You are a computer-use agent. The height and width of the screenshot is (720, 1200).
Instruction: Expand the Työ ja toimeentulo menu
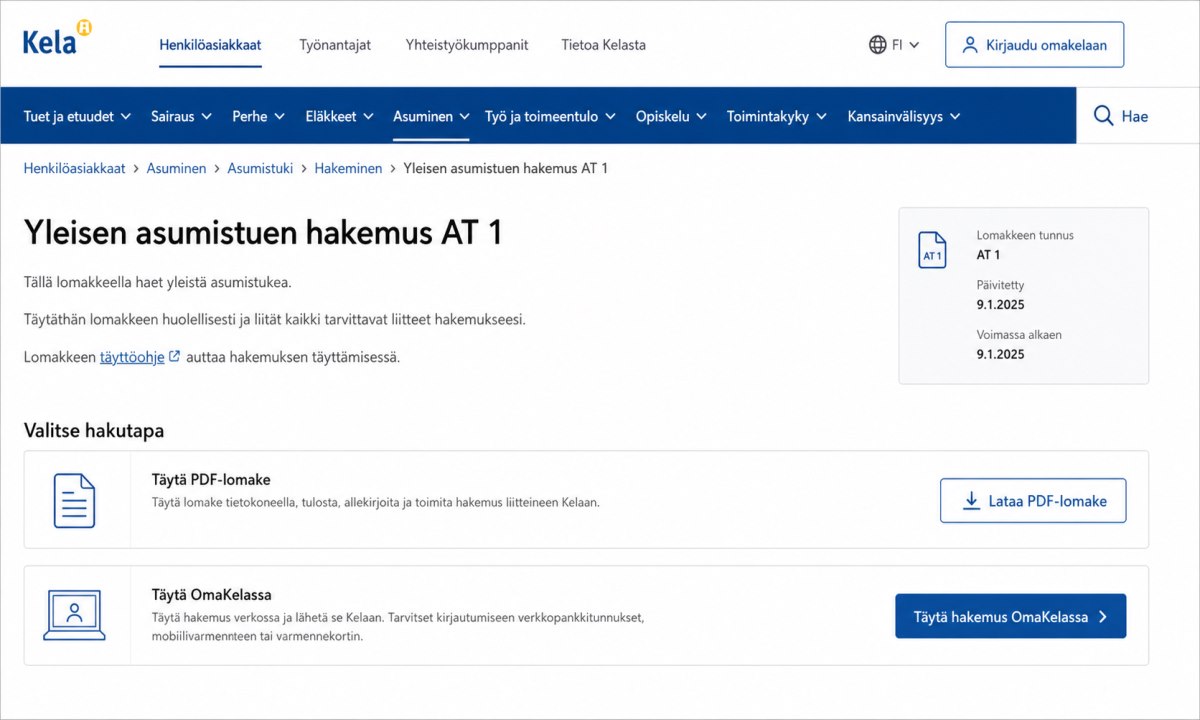pos(551,116)
